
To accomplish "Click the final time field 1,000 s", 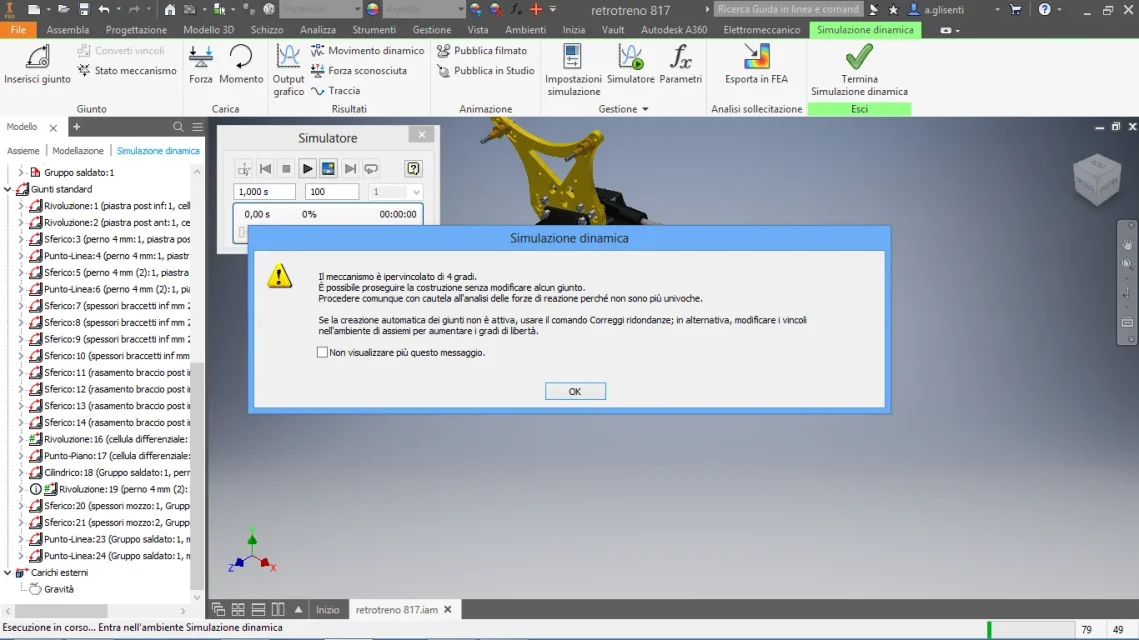I will (264, 192).
